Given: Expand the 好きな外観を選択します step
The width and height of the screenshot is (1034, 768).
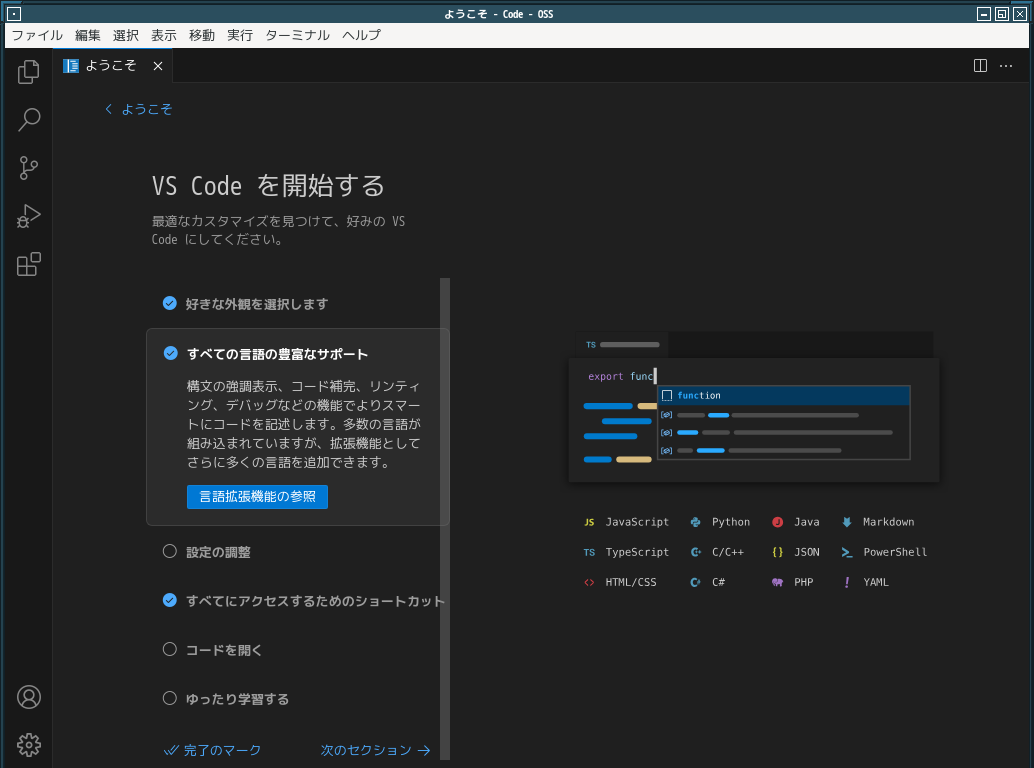Looking at the screenshot, I should pos(257,304).
